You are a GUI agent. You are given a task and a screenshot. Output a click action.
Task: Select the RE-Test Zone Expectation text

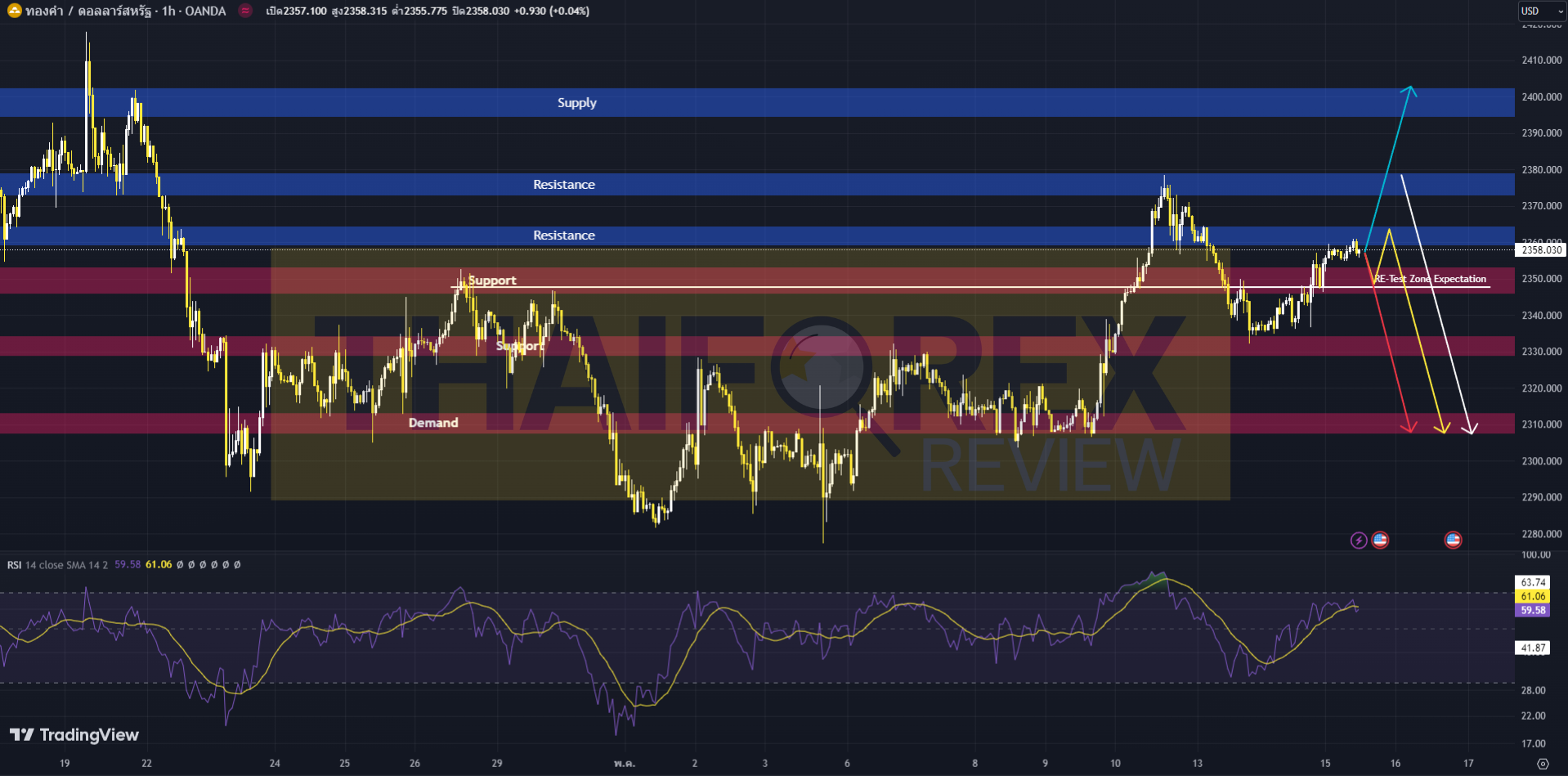[1431, 279]
